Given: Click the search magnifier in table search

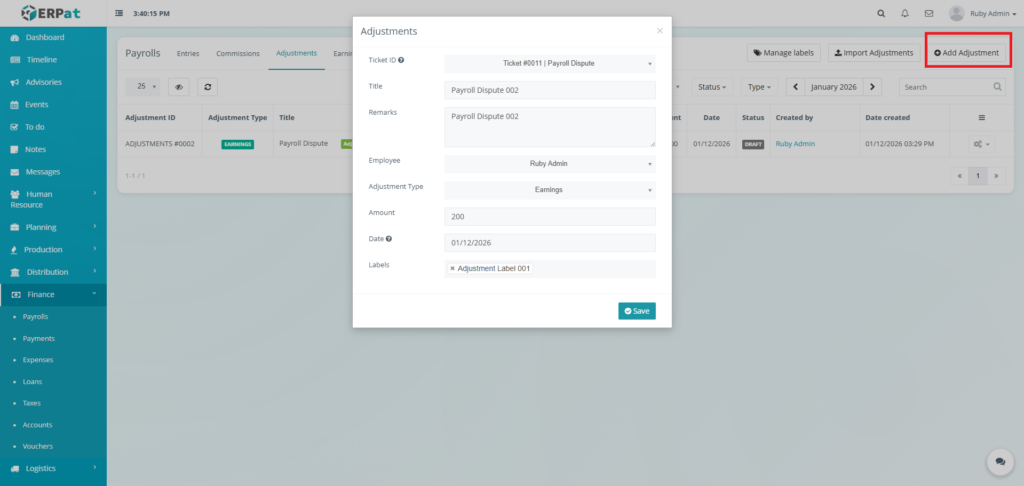Looking at the screenshot, I should (997, 87).
